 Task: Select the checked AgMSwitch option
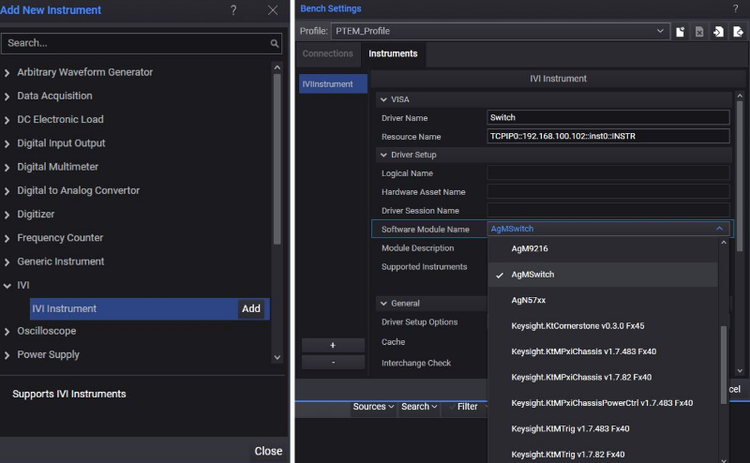coord(533,274)
